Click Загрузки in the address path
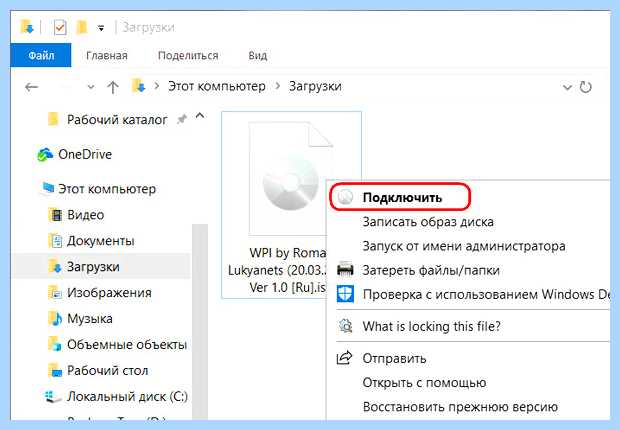This screenshot has width=620, height=430. point(315,86)
